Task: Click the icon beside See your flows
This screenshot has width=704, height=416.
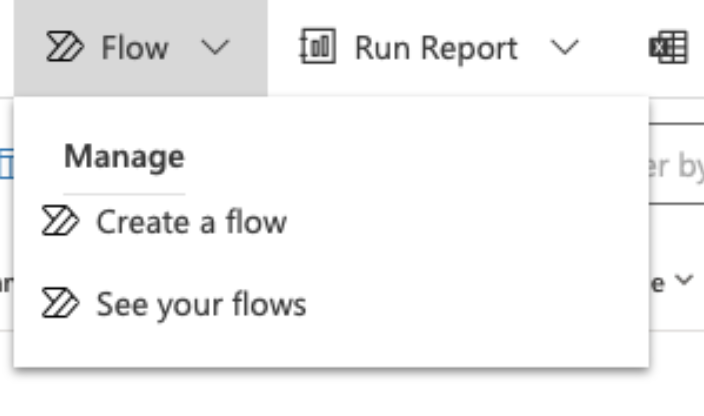Action: (60, 304)
